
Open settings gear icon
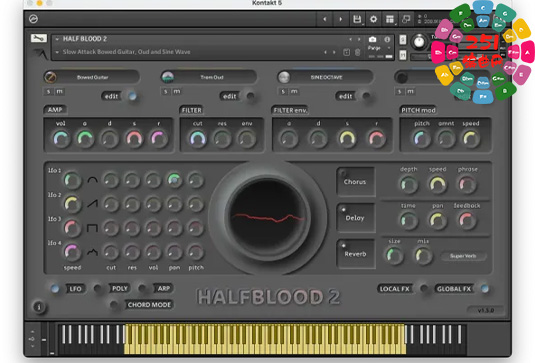pos(373,19)
